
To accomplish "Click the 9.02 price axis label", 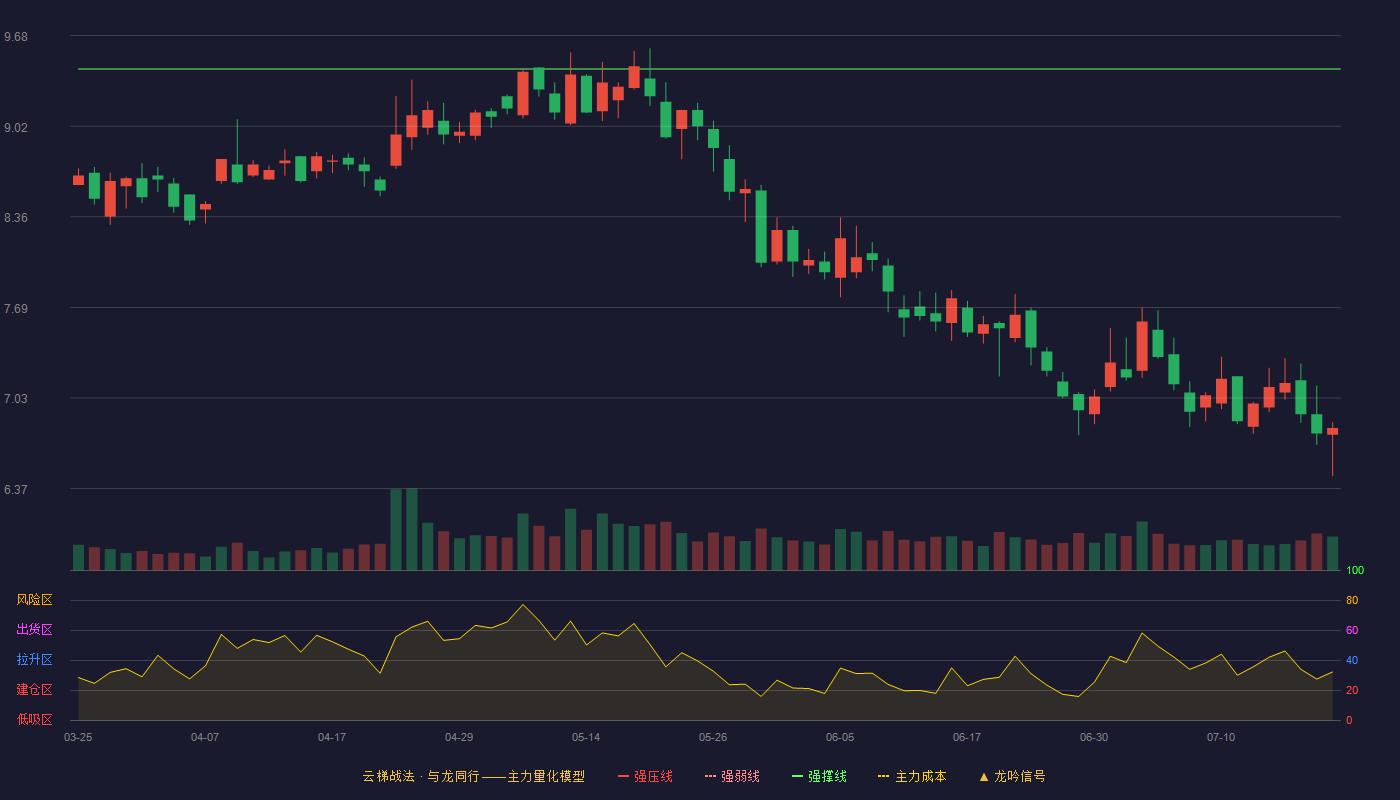I will [x=16, y=127].
